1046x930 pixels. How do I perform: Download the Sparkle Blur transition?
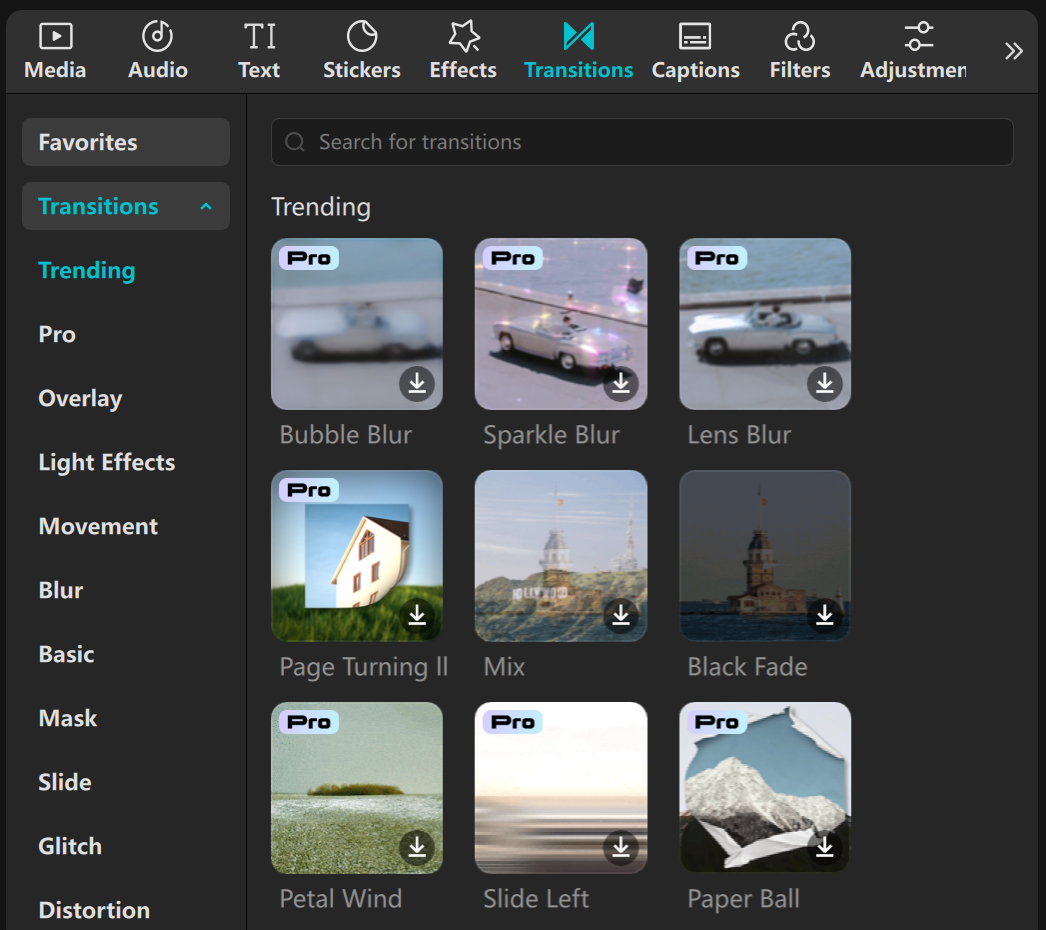coord(621,384)
